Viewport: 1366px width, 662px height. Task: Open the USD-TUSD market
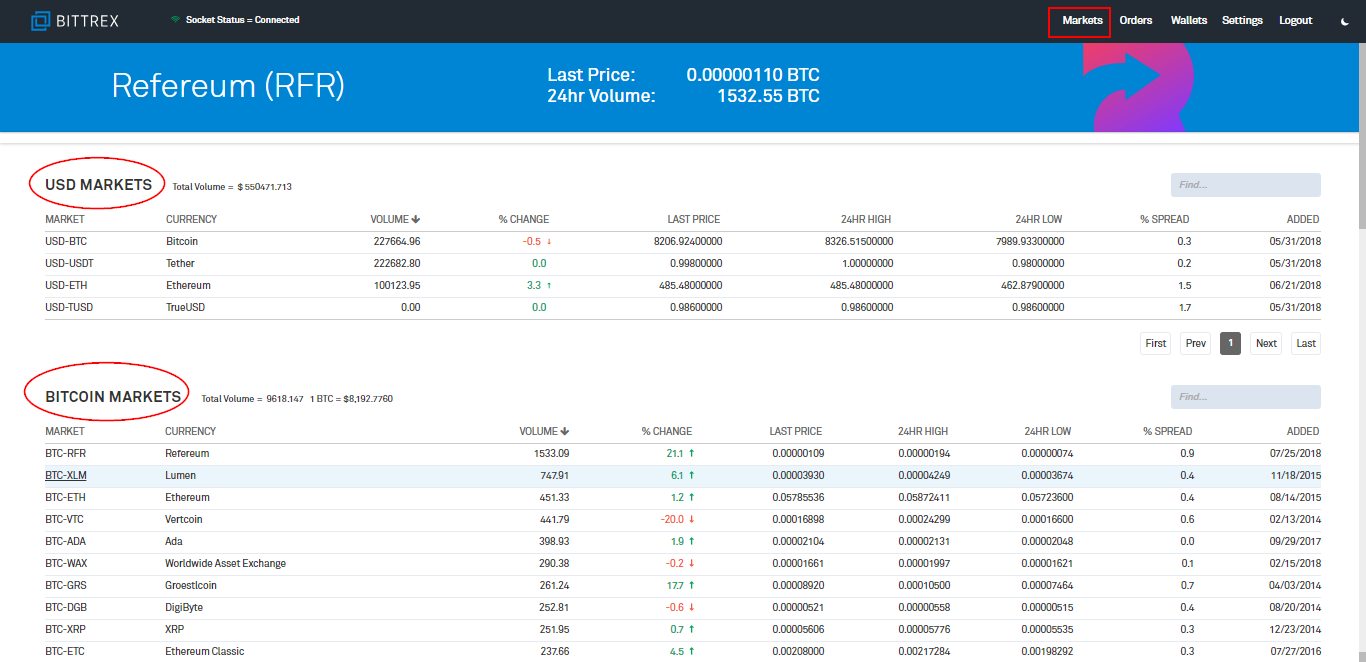(x=69, y=307)
